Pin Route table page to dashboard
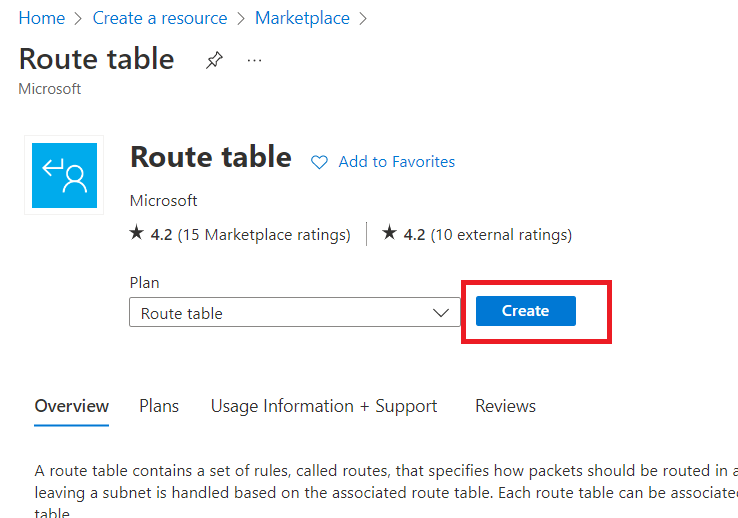 (x=214, y=61)
